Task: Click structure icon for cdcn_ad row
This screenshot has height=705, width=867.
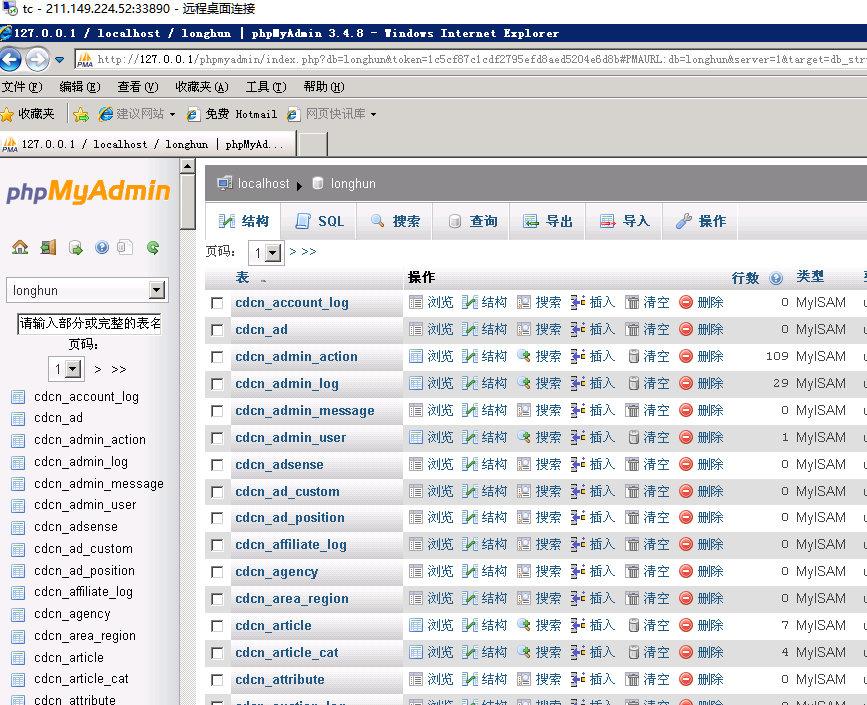Action: [x=469, y=330]
